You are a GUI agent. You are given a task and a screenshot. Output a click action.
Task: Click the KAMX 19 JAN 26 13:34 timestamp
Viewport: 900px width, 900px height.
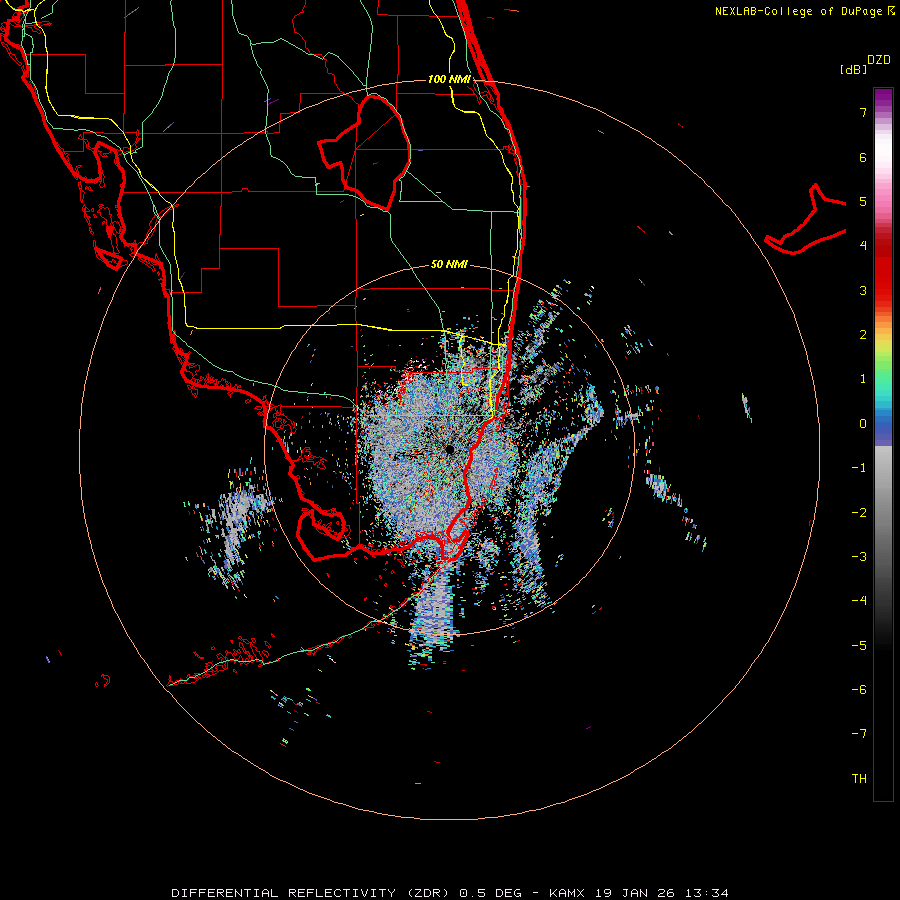point(639,893)
